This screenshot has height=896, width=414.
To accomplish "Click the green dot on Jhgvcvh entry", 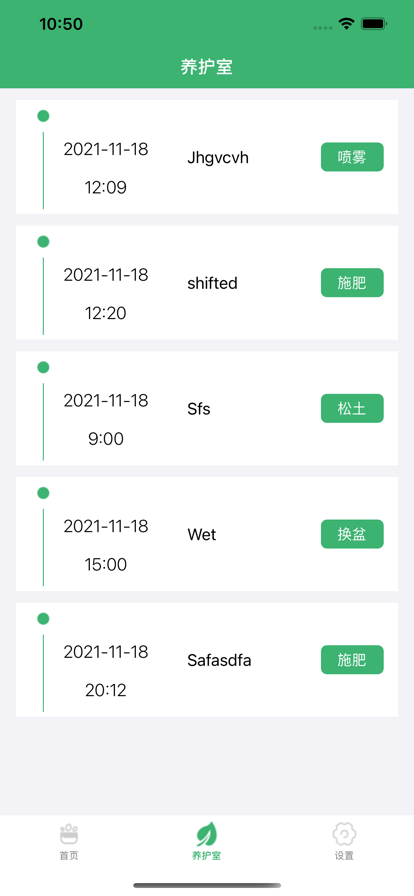I will [x=43, y=116].
